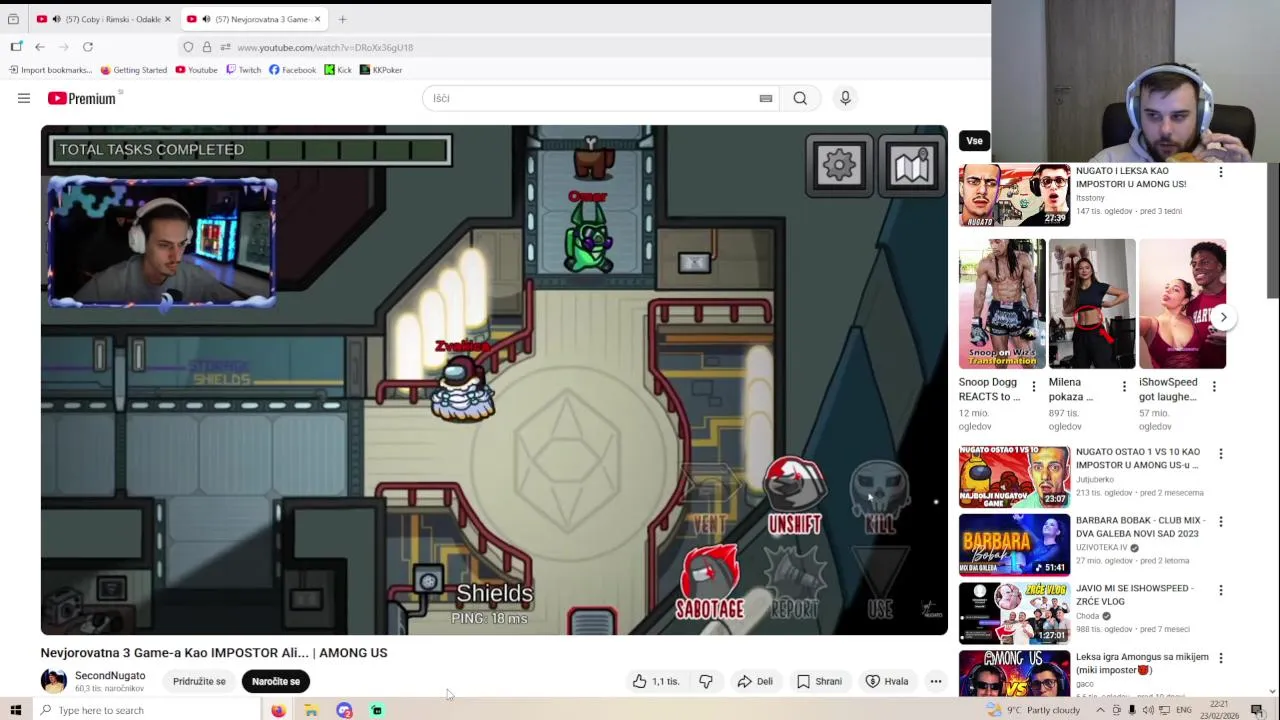Viewport: 1280px width, 720px height.
Task: Open NUGATO I LEKSA thumbnail 27:39
Action: point(1014,196)
